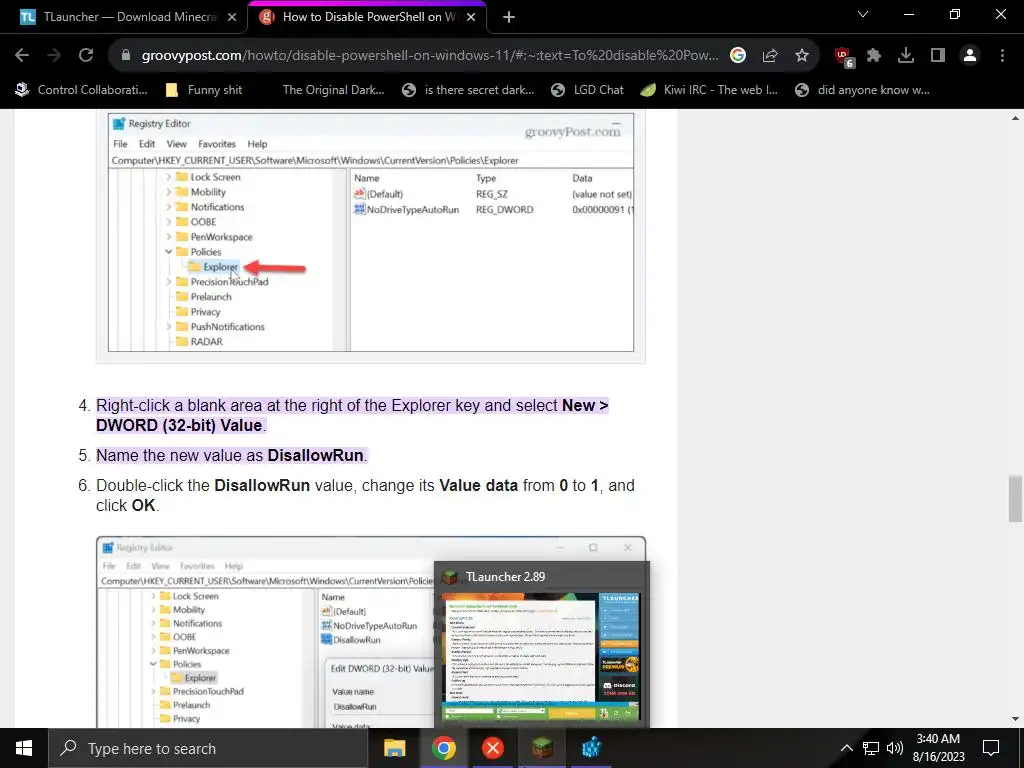
Task: Open is there secret dark... bookmark
Action: click(x=469, y=90)
